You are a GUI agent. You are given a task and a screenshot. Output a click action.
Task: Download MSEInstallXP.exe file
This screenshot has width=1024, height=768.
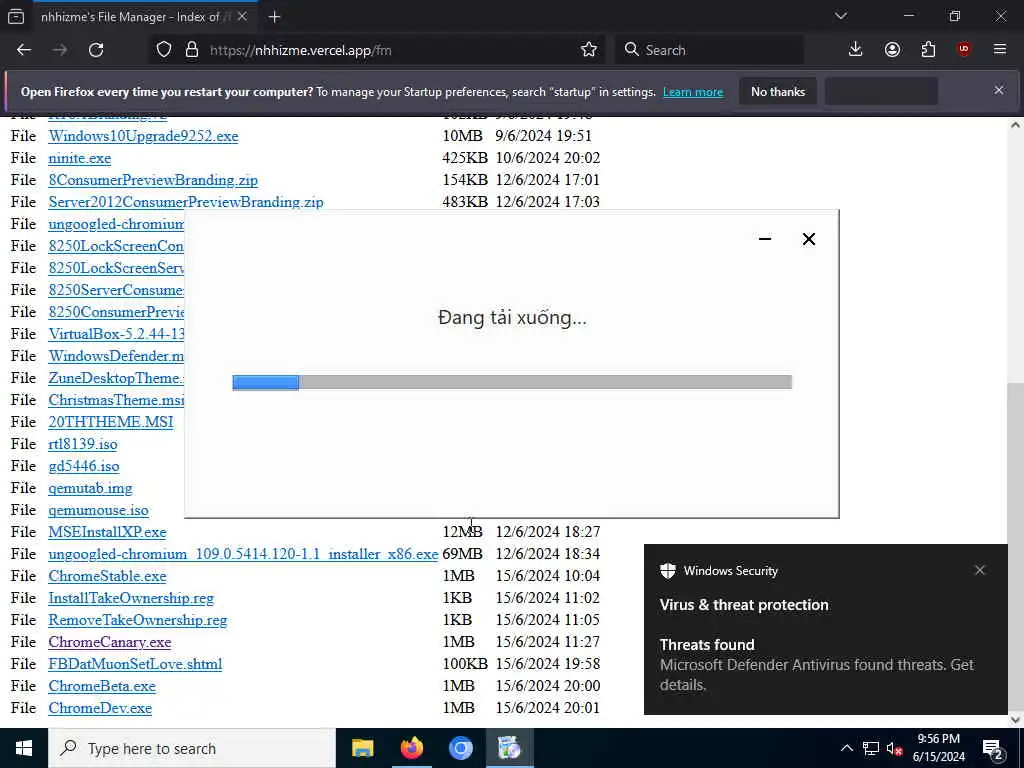[x=107, y=532]
